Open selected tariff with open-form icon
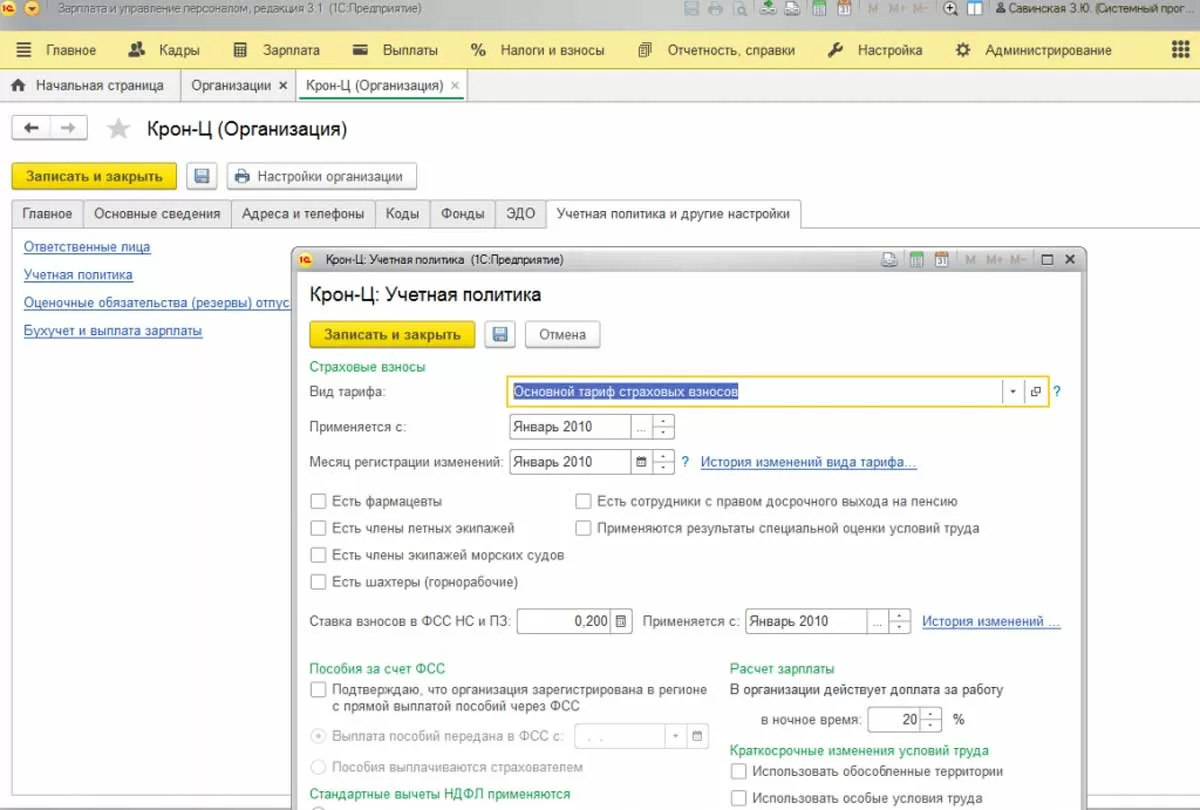The height and width of the screenshot is (810, 1200). coord(1035,392)
